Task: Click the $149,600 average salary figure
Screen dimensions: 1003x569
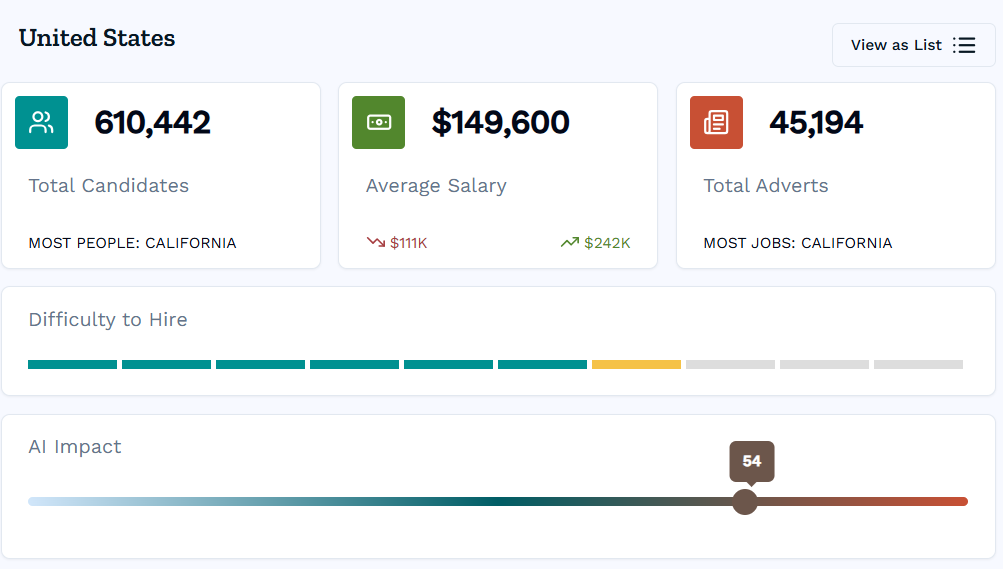Action: click(501, 123)
